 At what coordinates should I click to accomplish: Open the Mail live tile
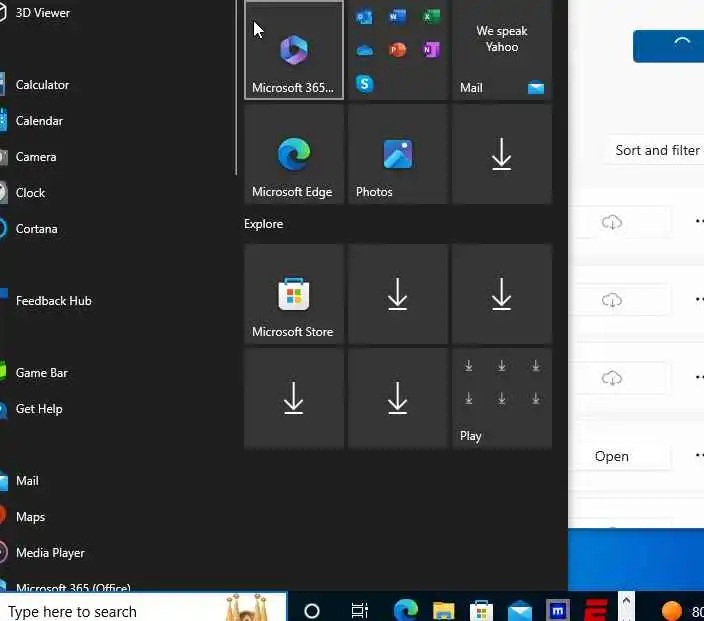point(502,49)
